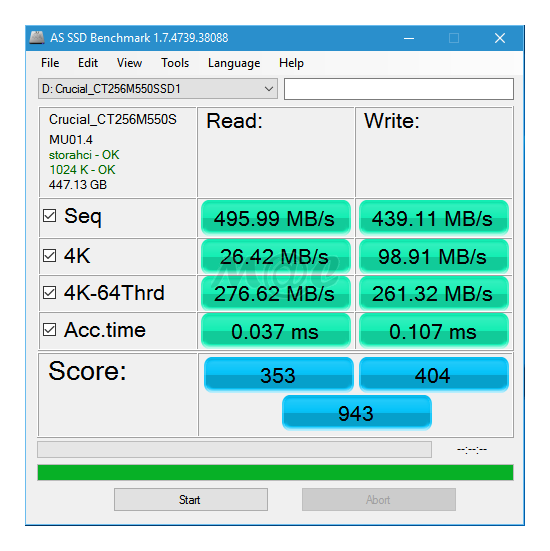Uncheck the 4K test checkbox
The image size is (550, 551).
(50, 256)
